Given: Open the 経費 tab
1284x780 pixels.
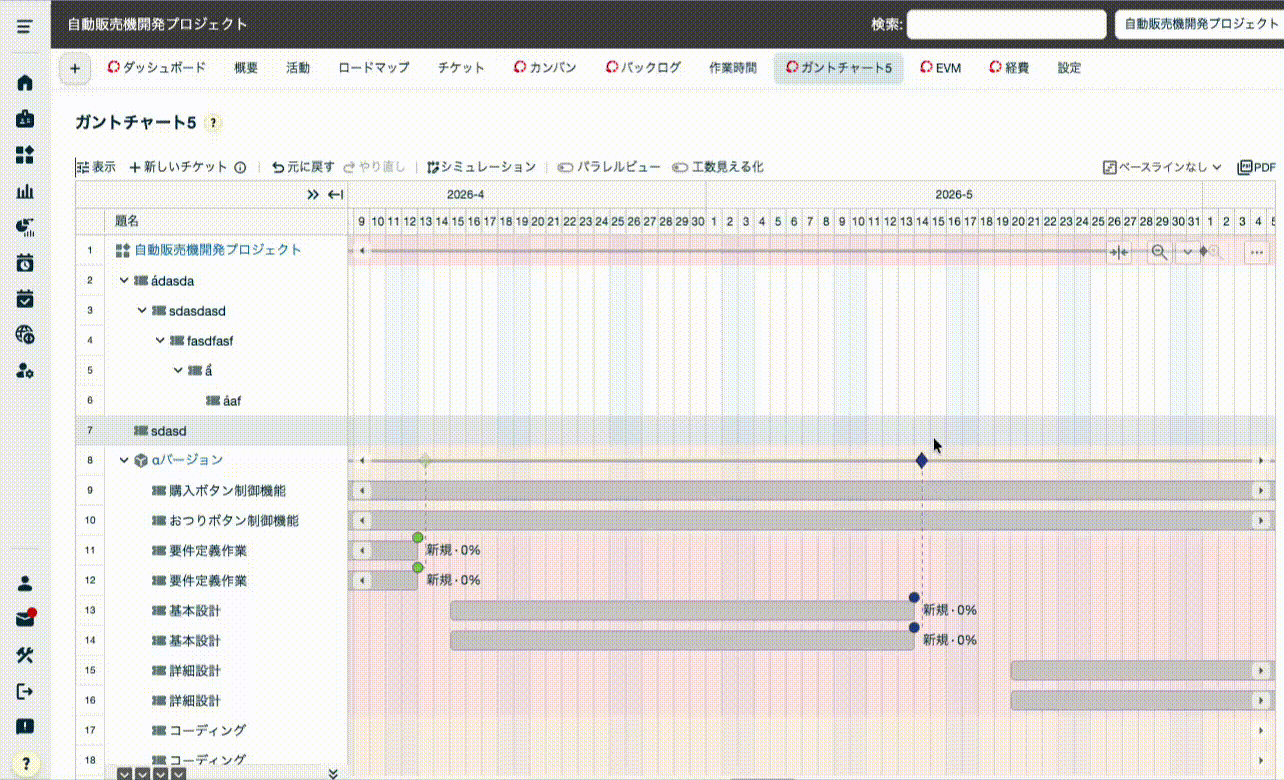Looking at the screenshot, I should [1009, 68].
